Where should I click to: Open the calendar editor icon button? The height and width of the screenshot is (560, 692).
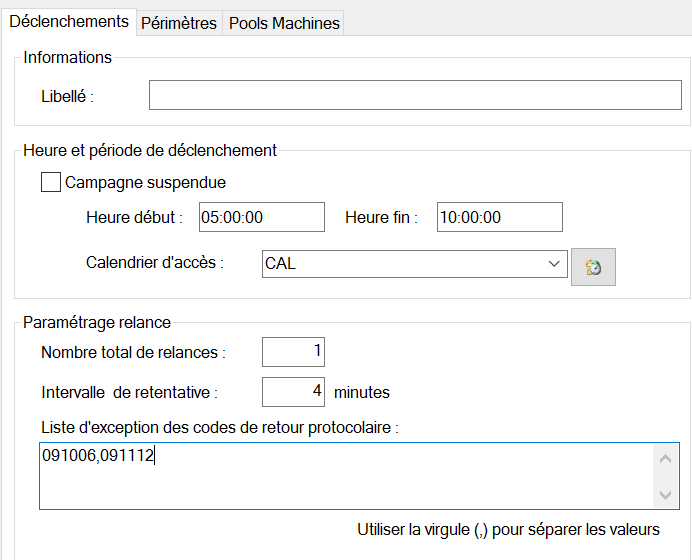(x=593, y=267)
